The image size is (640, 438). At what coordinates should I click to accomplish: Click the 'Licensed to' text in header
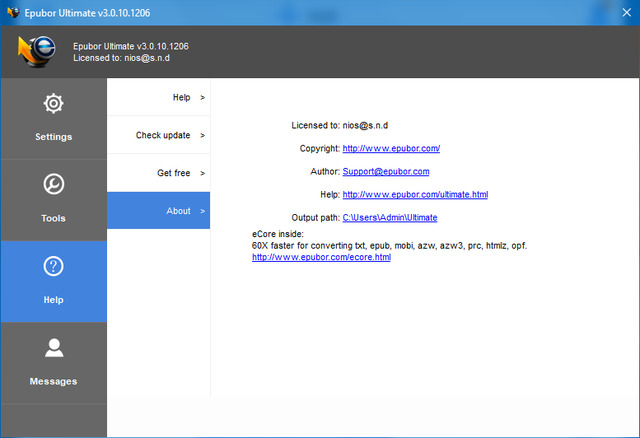pyautogui.click(x=119, y=58)
